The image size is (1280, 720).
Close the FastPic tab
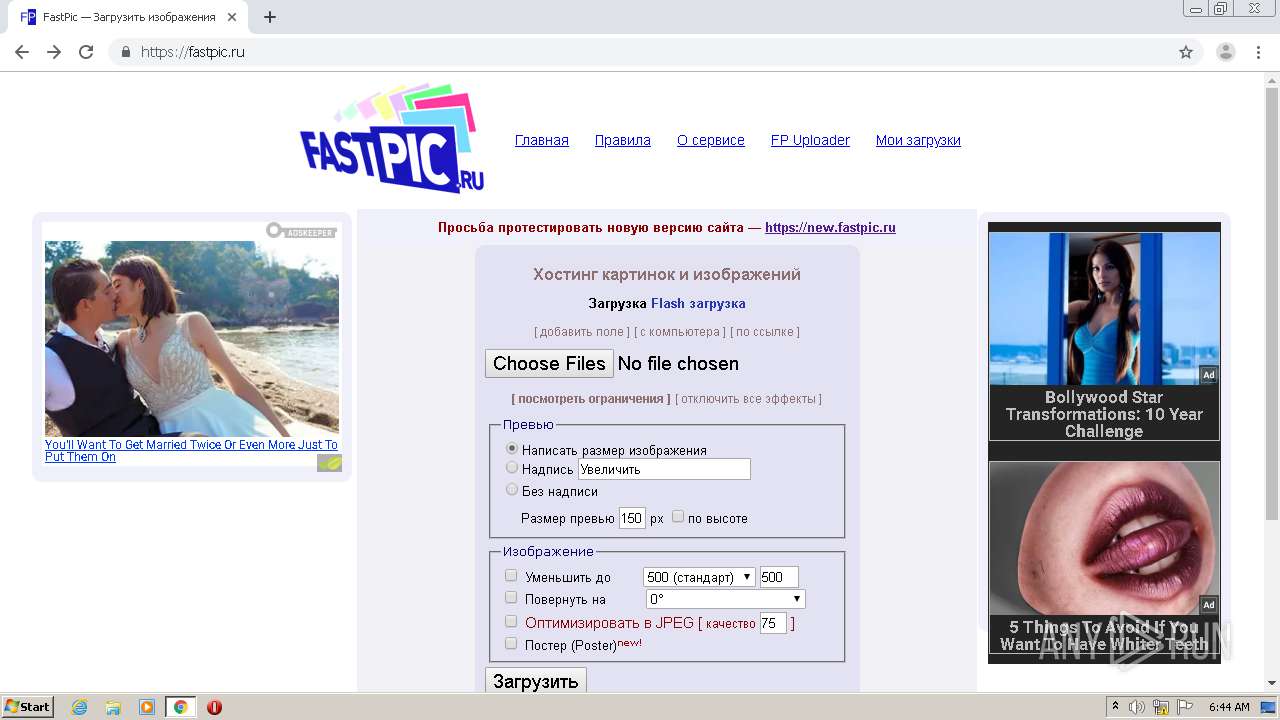tap(233, 17)
